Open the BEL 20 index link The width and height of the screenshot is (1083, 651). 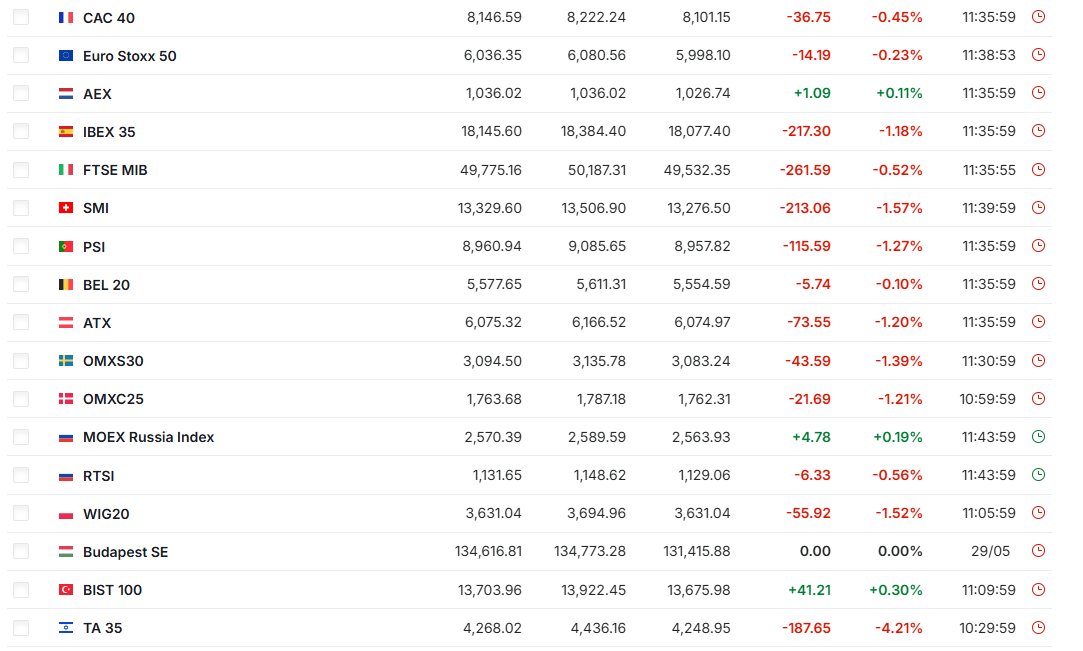(x=106, y=285)
